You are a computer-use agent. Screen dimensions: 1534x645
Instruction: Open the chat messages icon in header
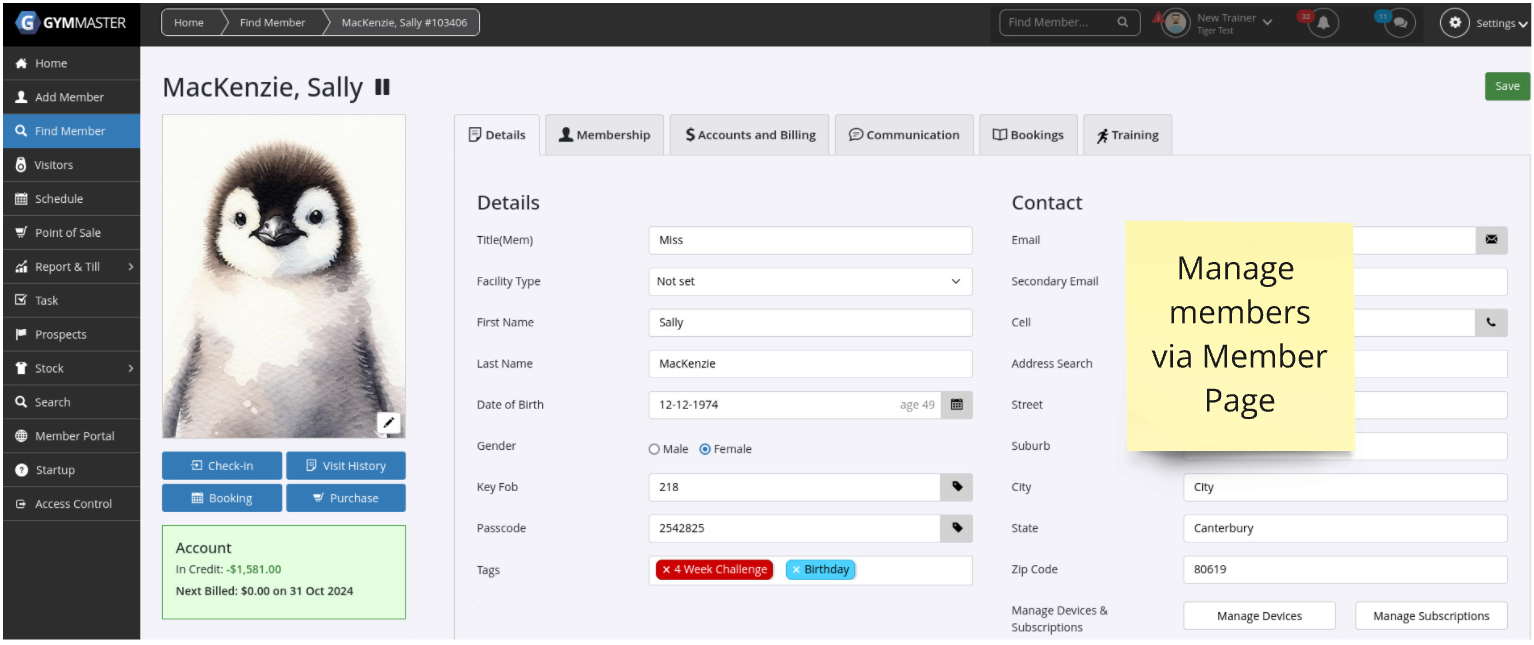point(1399,23)
